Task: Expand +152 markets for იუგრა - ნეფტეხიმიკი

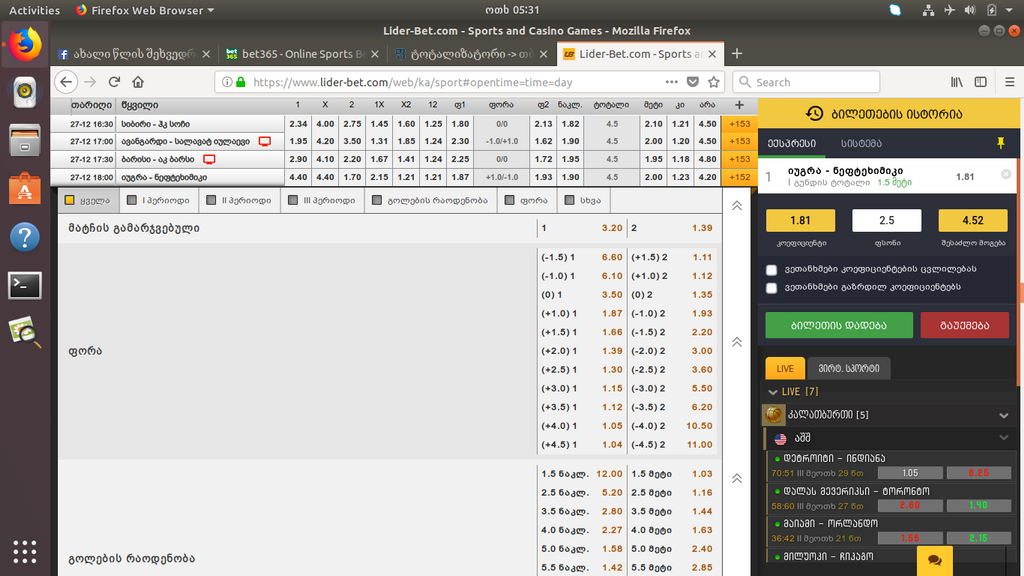Action: [x=739, y=177]
